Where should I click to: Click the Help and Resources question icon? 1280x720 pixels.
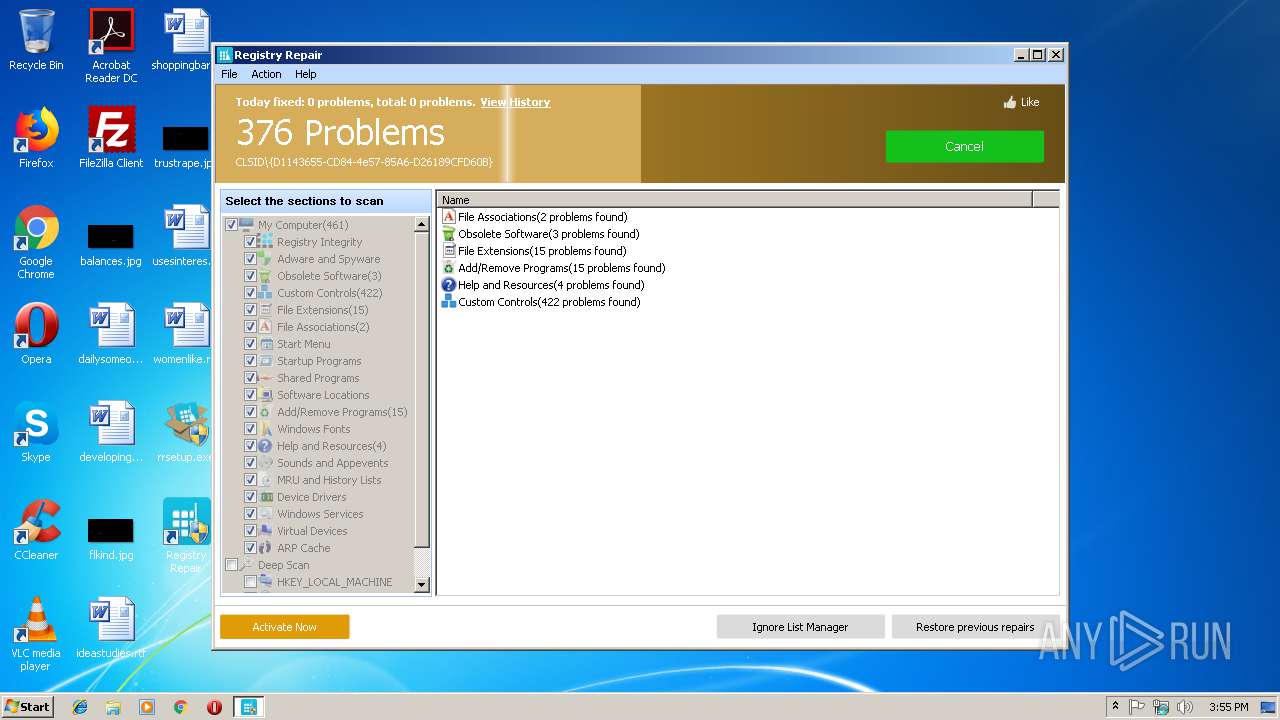[x=449, y=285]
